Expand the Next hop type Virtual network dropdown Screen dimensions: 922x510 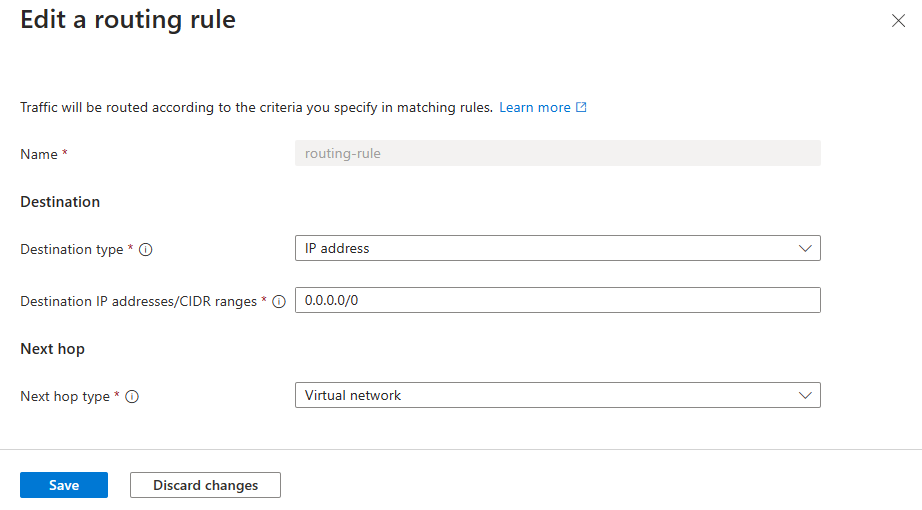point(557,396)
